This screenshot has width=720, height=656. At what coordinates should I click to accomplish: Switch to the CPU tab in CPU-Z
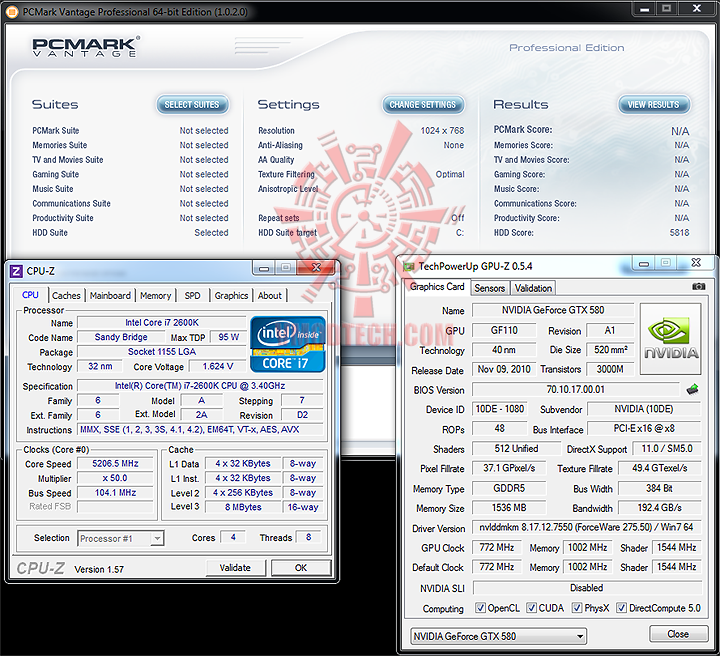tap(30, 295)
